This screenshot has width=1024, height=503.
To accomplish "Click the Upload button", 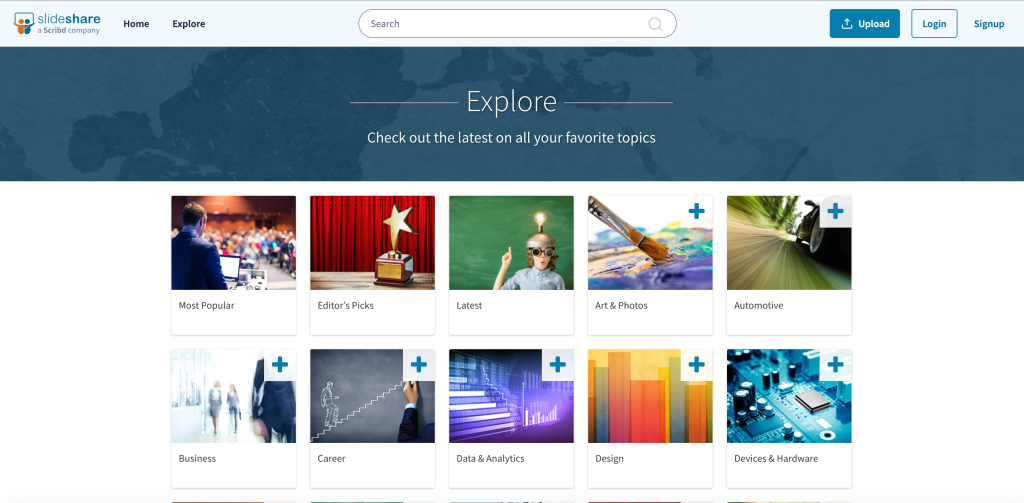I will [864, 24].
